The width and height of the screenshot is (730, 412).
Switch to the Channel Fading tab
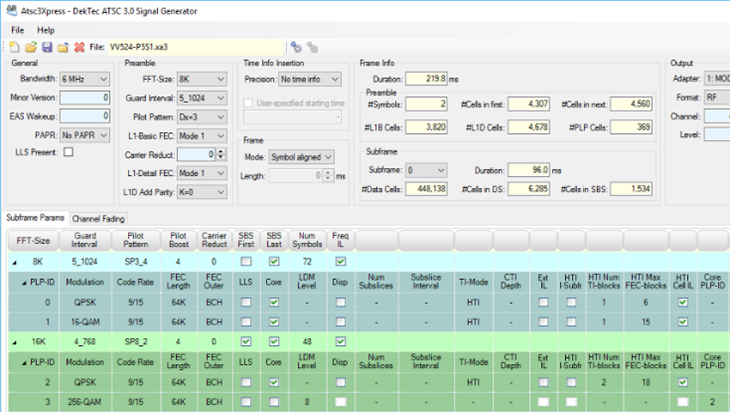point(99,217)
